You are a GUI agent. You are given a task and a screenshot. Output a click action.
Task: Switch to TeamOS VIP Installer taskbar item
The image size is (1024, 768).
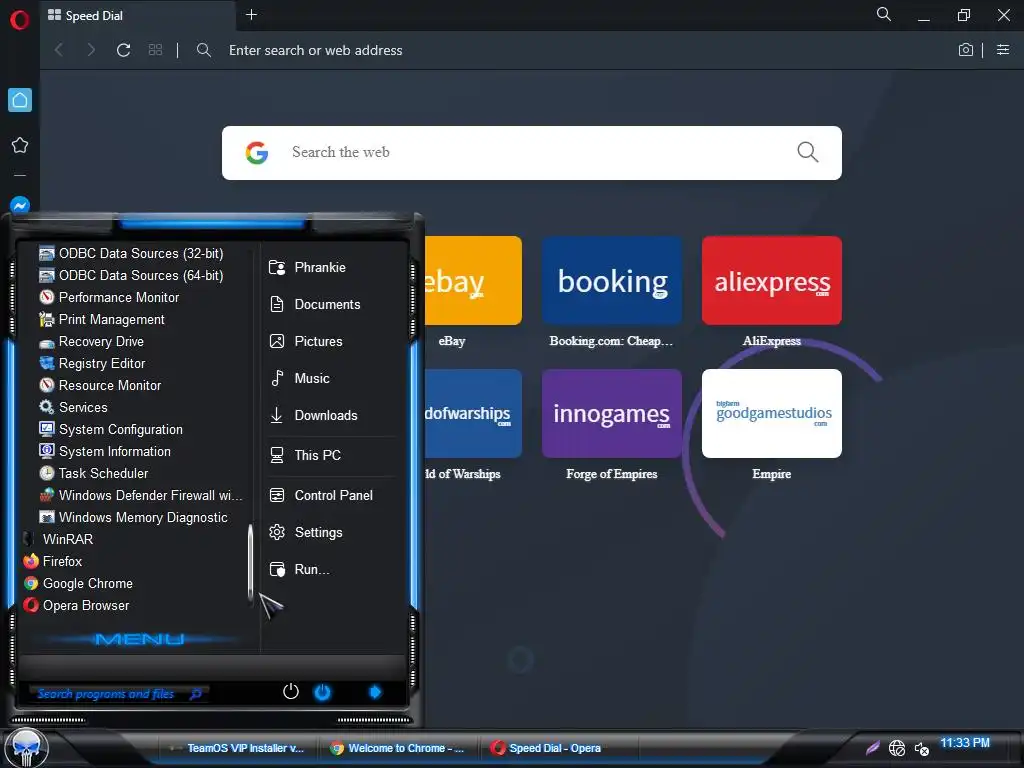(237, 748)
